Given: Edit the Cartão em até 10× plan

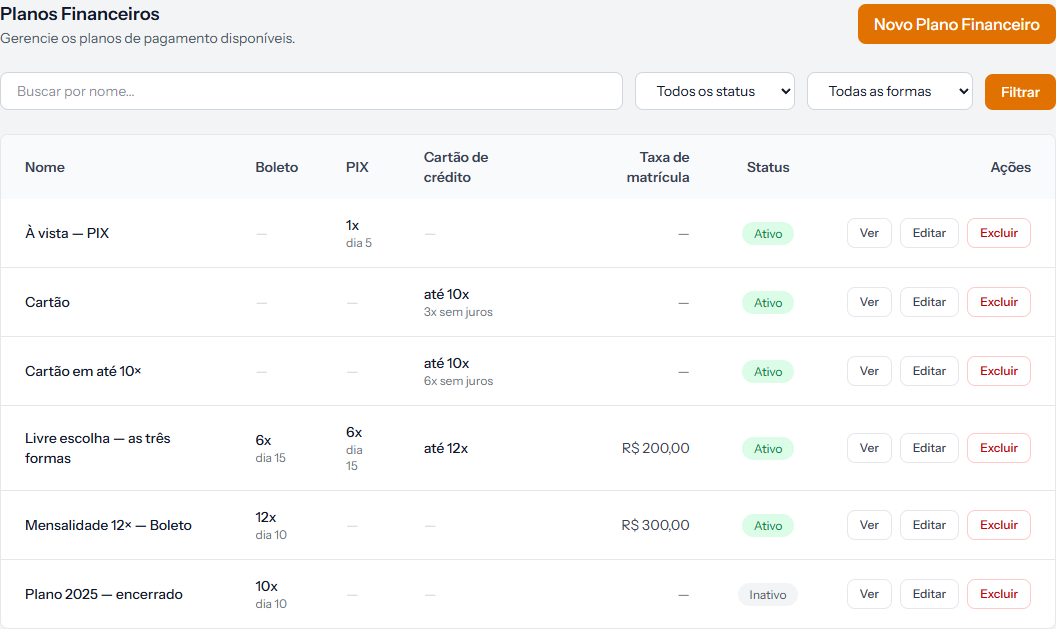Looking at the screenshot, I should click(929, 371).
